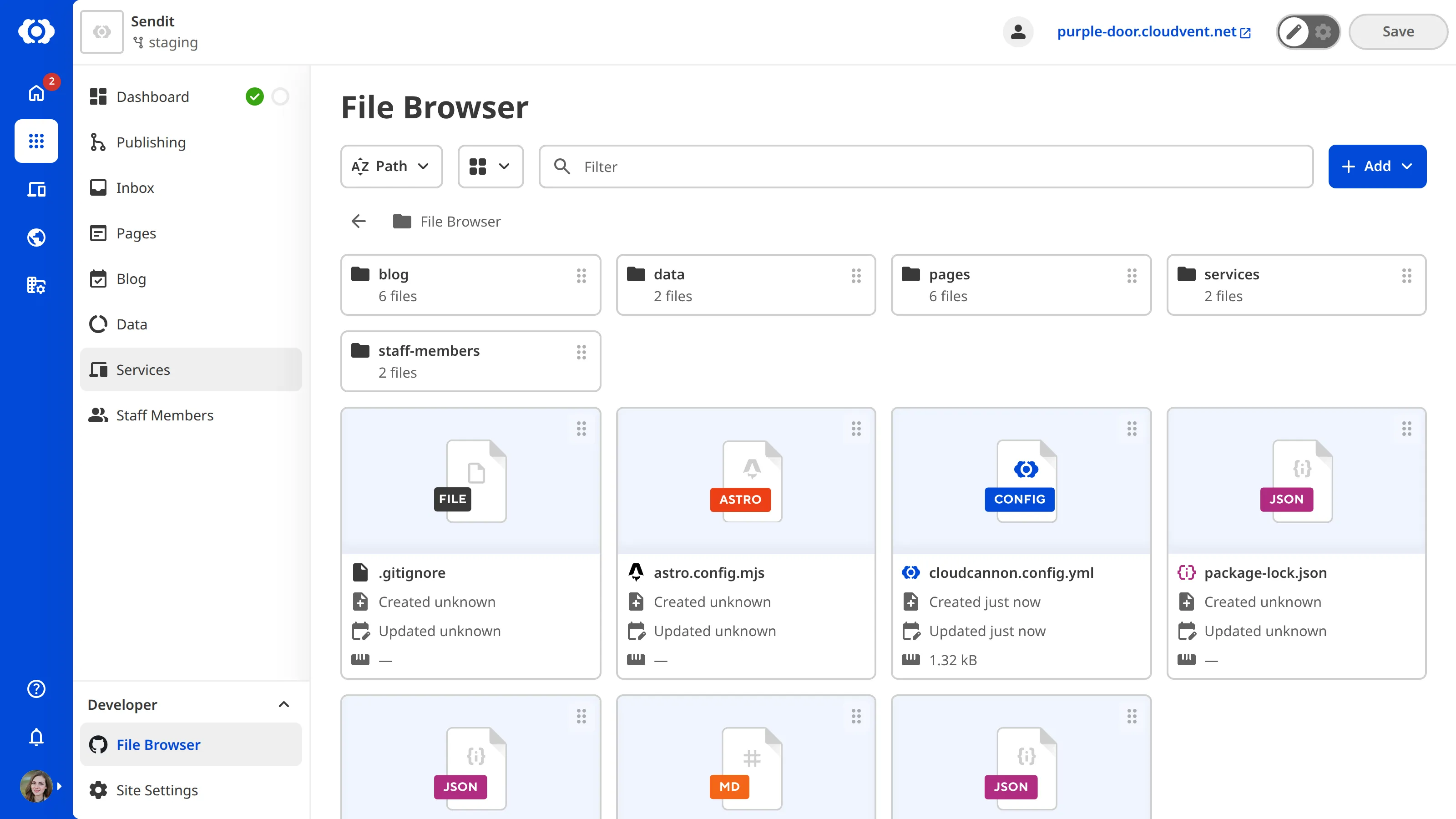Open cloudcannon.config.yml card options menu
Viewport: 1456px width, 819px height.
click(x=1132, y=429)
